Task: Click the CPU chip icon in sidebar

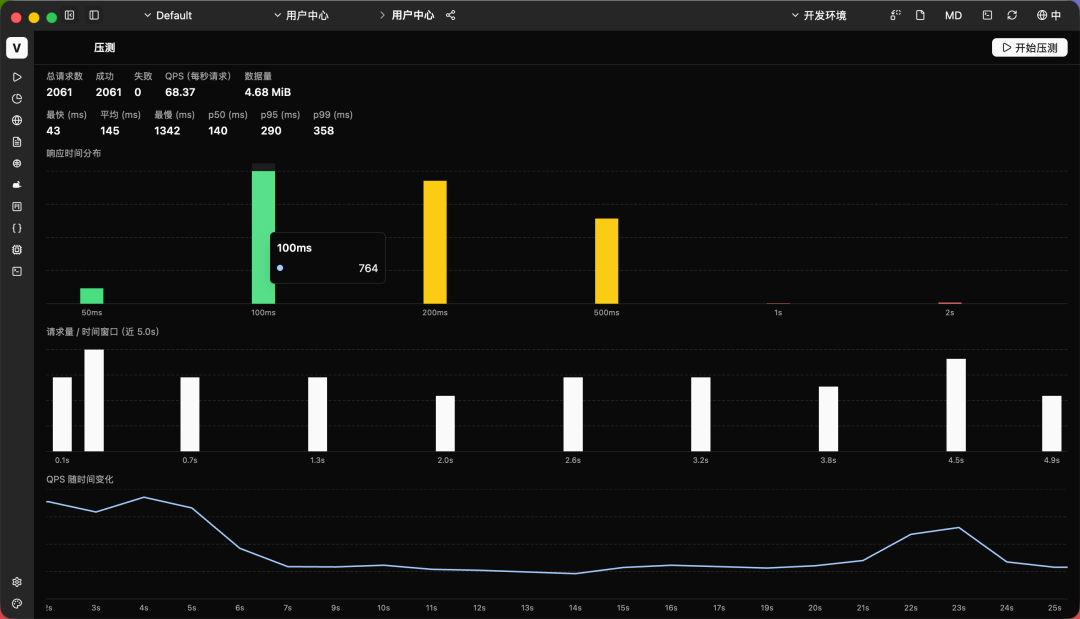Action: click(17, 249)
